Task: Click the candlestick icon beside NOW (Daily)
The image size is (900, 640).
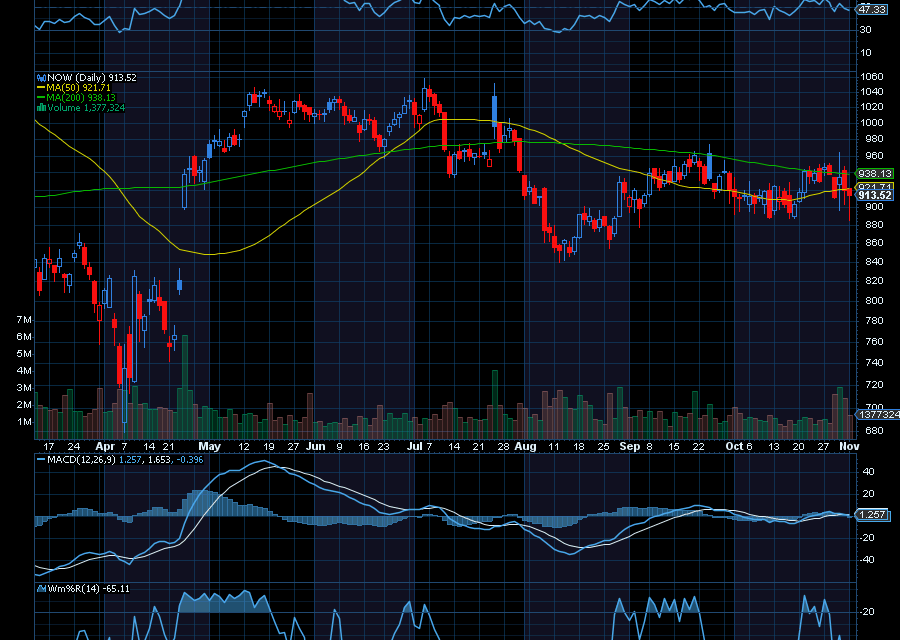Action: (41, 77)
